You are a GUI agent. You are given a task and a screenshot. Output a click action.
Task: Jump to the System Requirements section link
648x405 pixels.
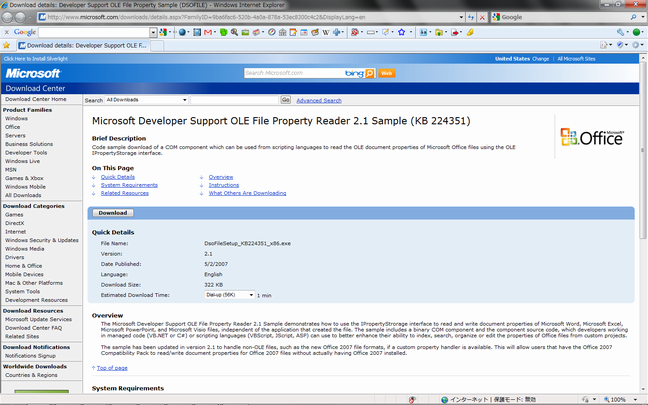click(129, 185)
